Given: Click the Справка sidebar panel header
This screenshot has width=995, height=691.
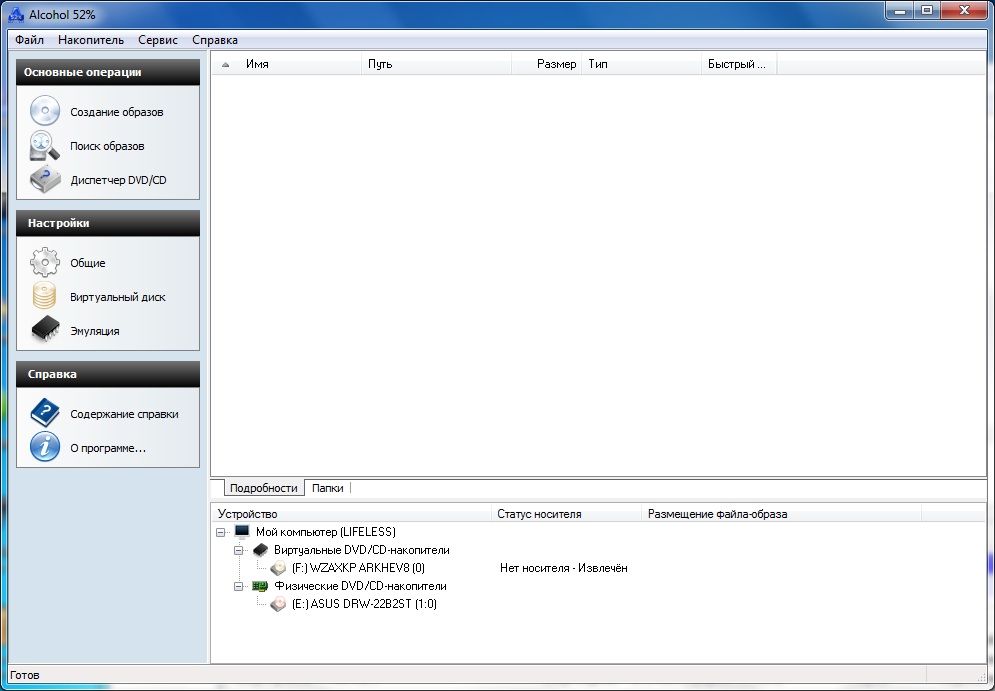Looking at the screenshot, I should coord(108,374).
